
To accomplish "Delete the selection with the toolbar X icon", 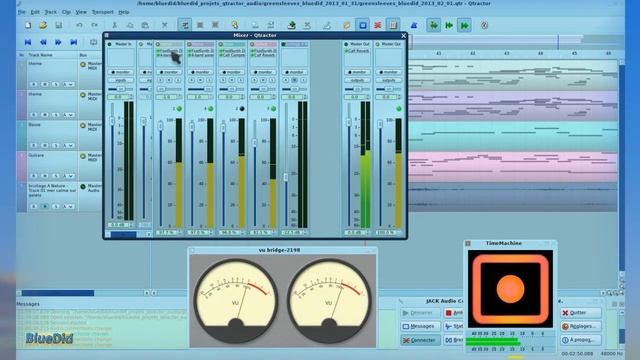I will [x=164, y=25].
